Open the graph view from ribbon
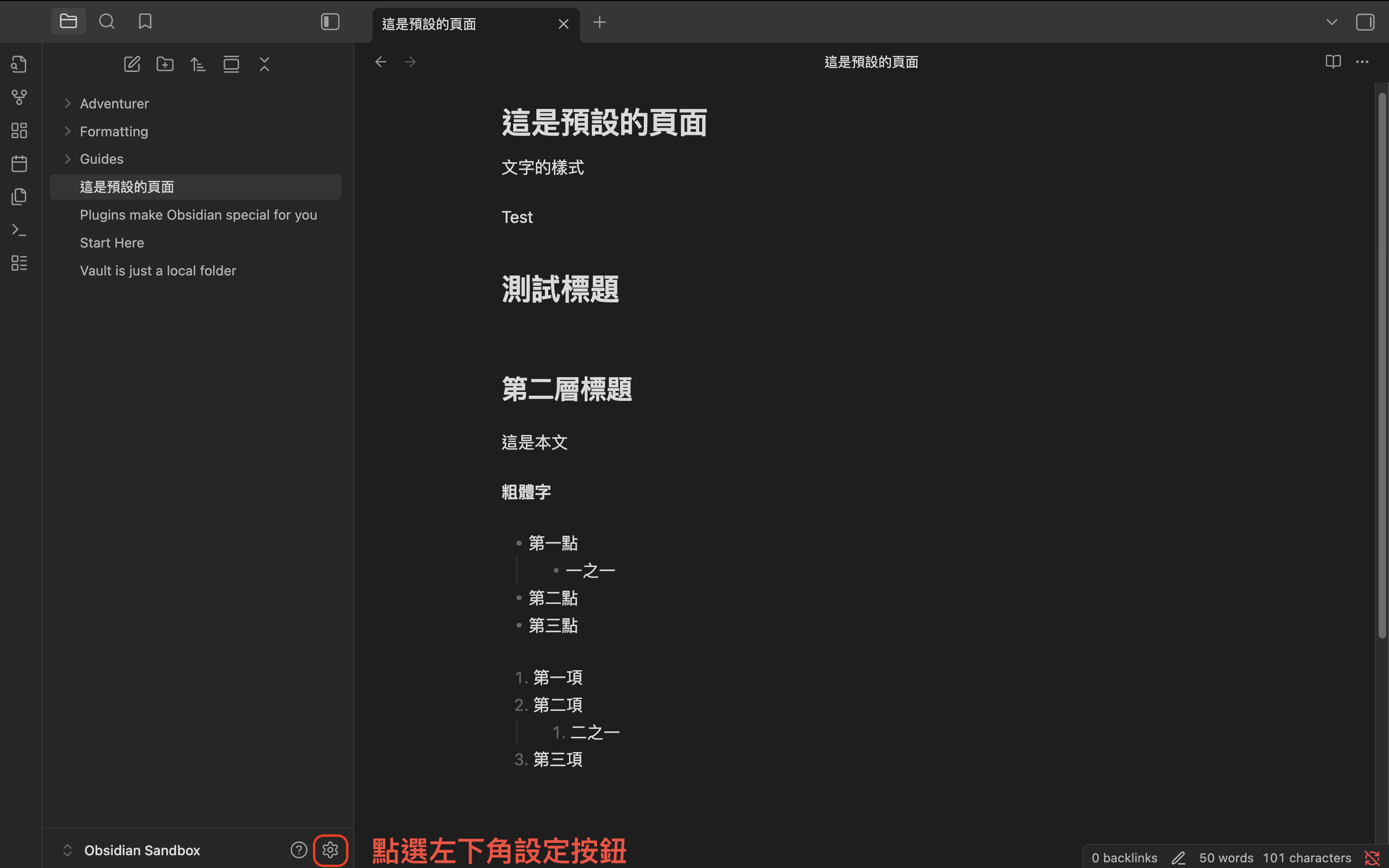This screenshot has height=868, width=1389. [x=19, y=97]
